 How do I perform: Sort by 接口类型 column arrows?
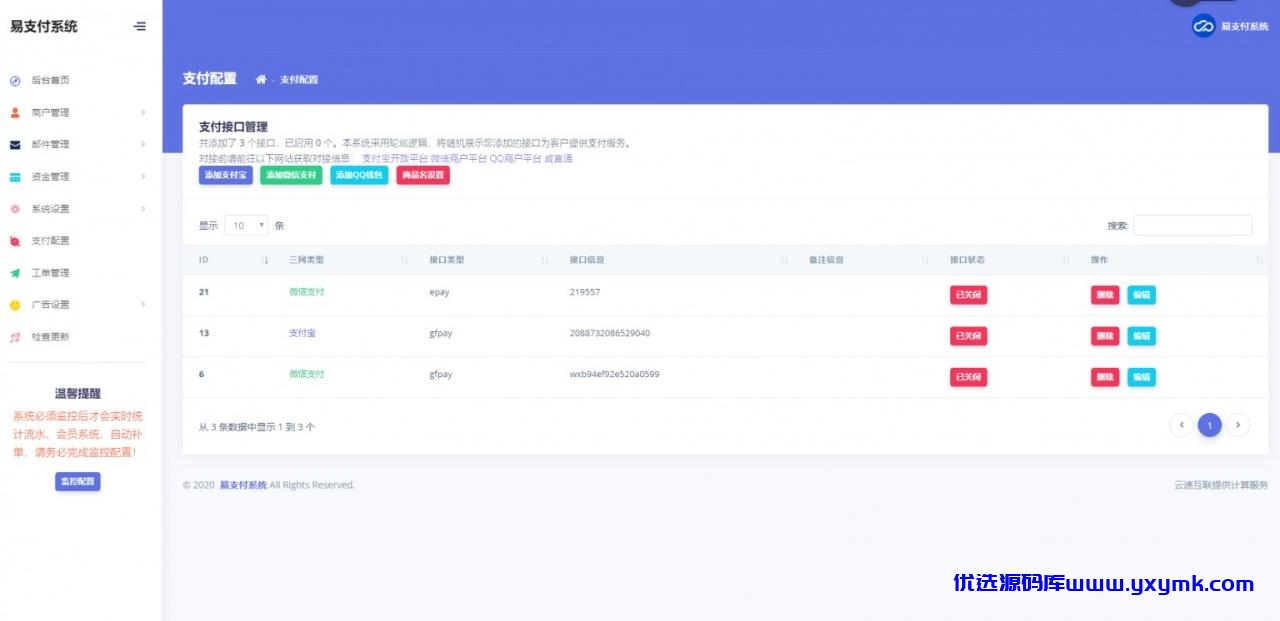[x=545, y=260]
